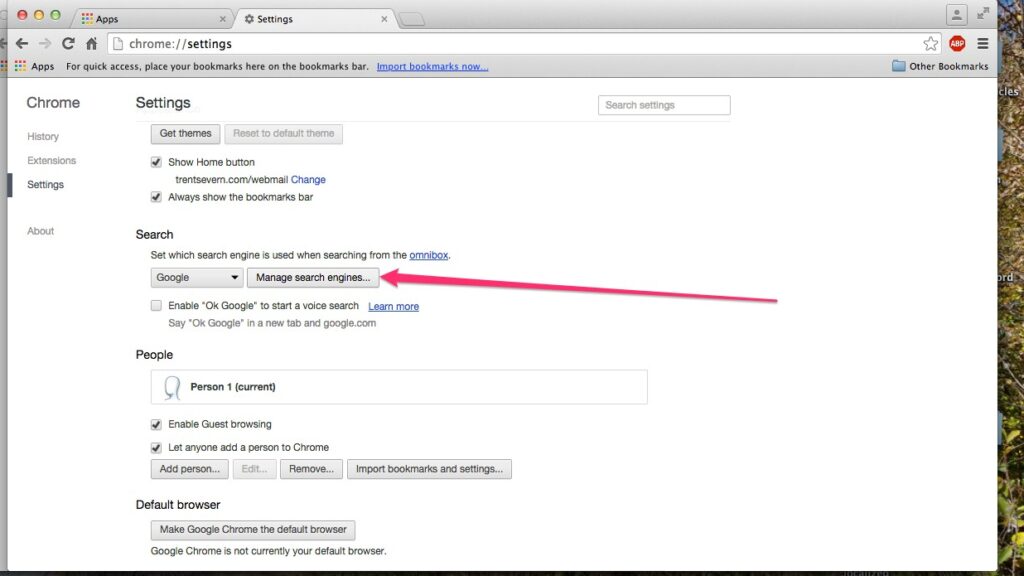Screen dimensions: 1024x576
Task: Enable Ok Google voice search
Action: coord(156,305)
